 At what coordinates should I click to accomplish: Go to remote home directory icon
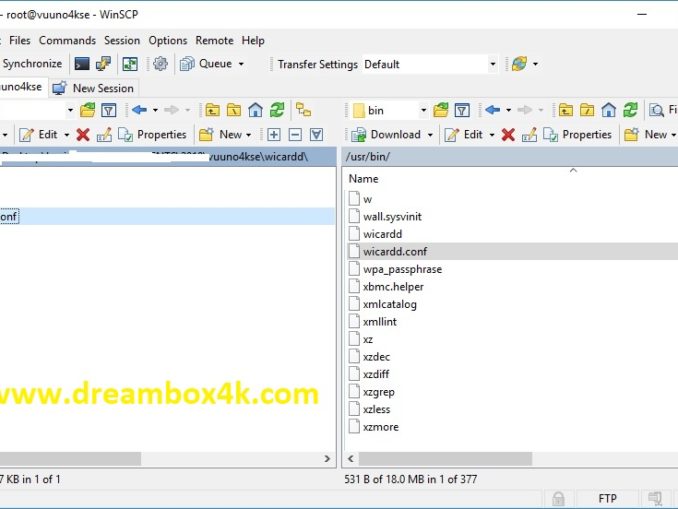tap(609, 110)
